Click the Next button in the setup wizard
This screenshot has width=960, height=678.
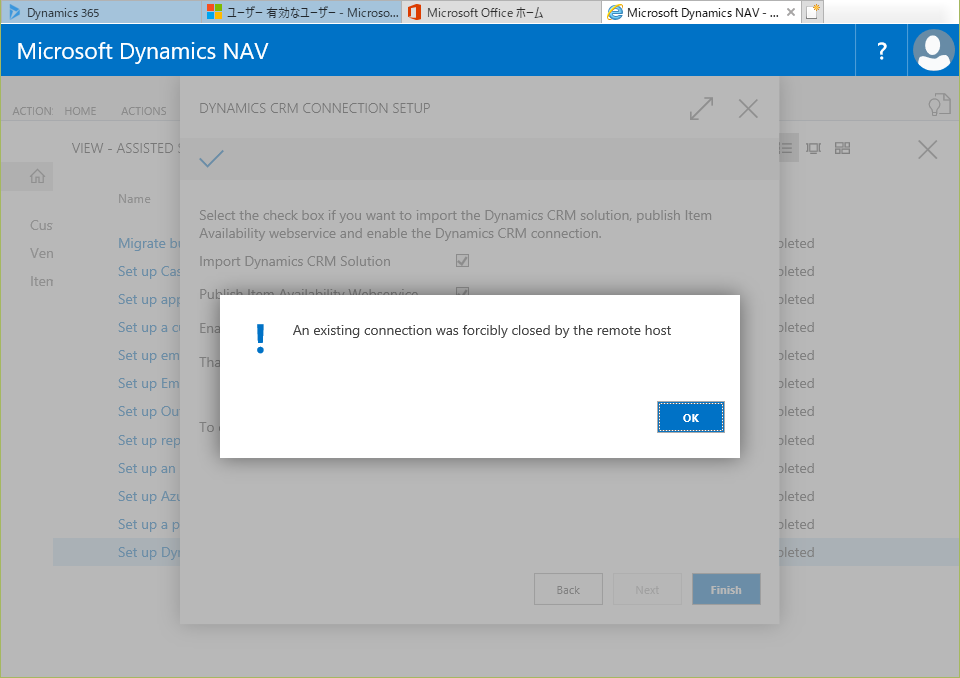click(647, 589)
